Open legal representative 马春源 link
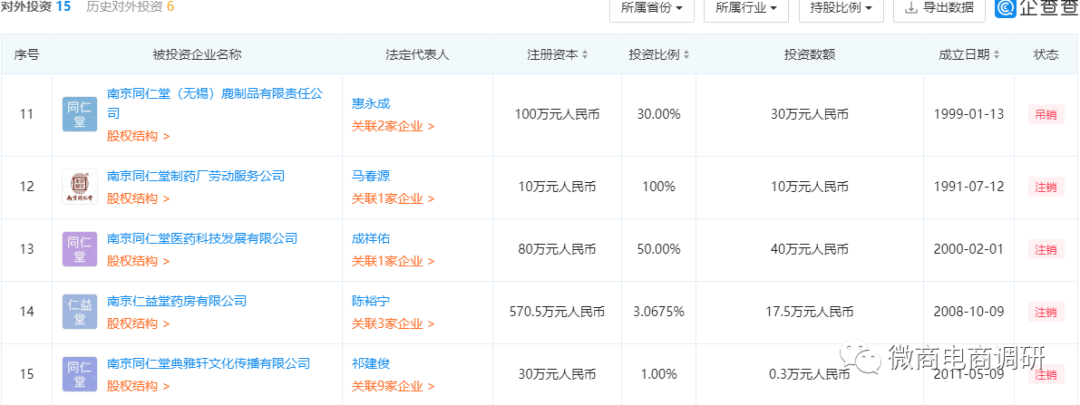This screenshot has width=1080, height=405. click(371, 176)
